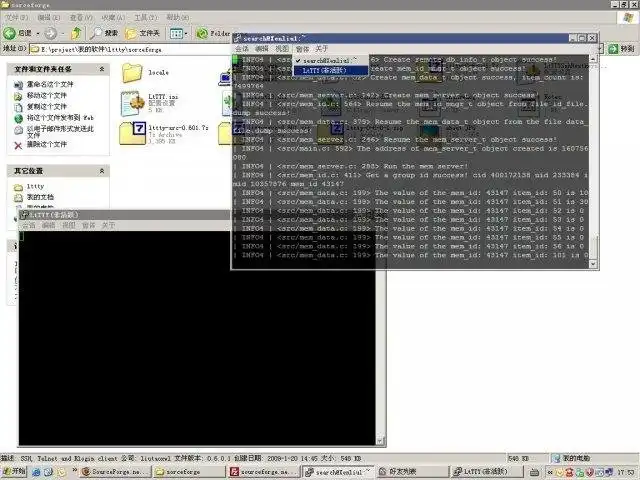Click the Folder sync toolbar icon
This screenshot has height=480, width=640.
tap(212, 33)
